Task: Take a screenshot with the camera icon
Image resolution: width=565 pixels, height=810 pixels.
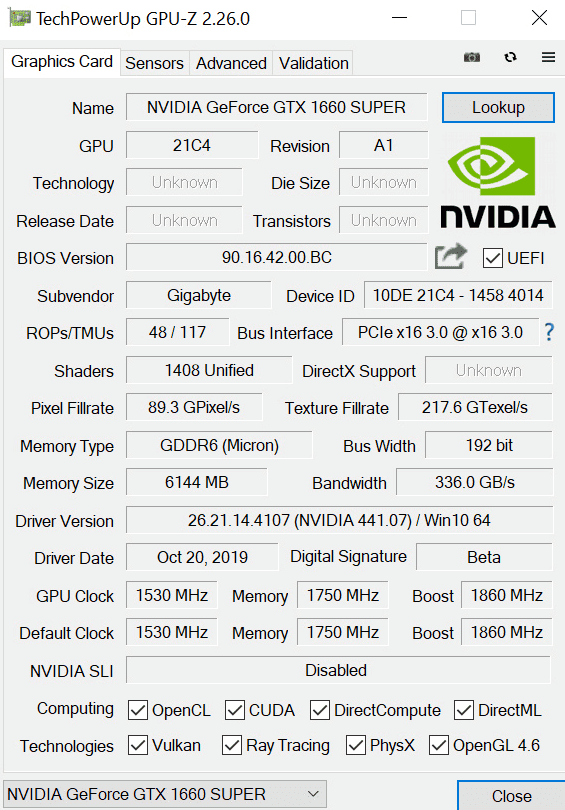Action: [472, 57]
